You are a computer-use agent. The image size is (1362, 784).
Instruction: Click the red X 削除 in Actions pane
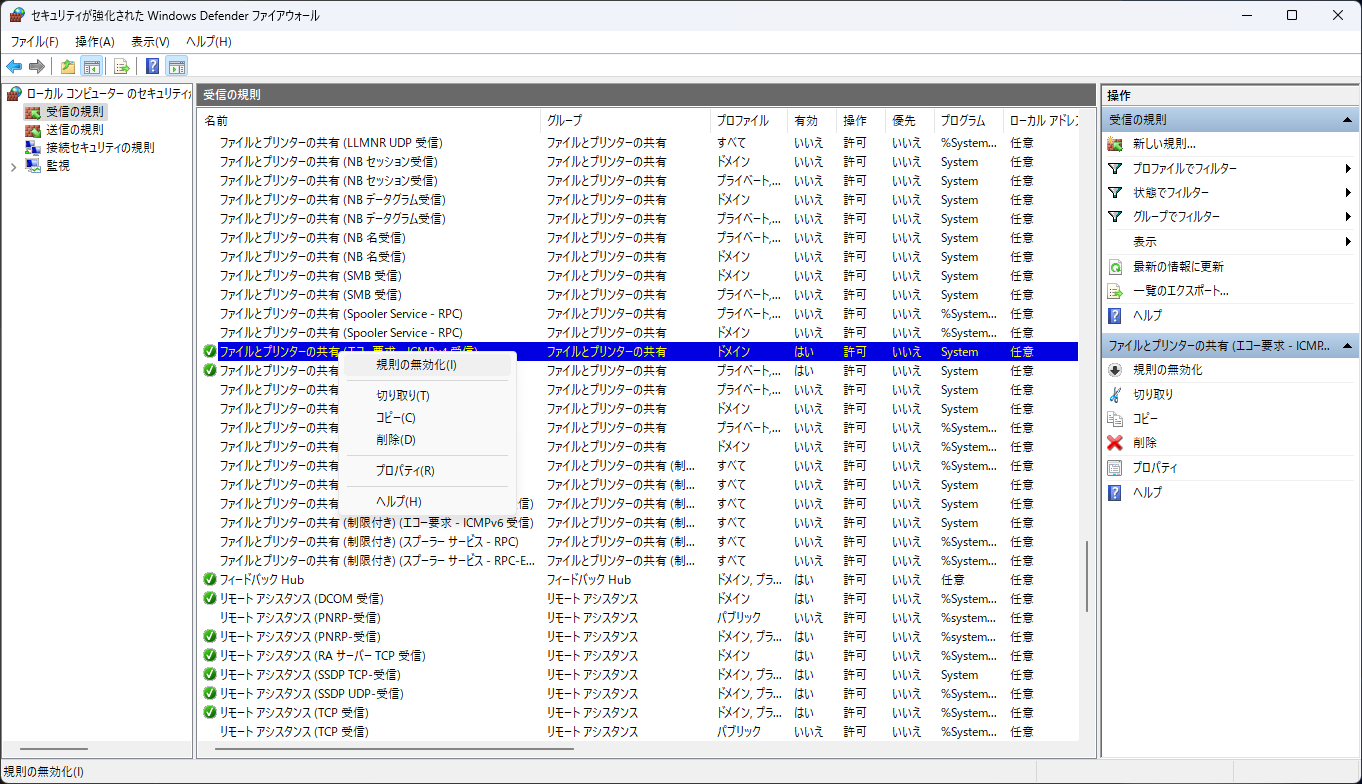(1114, 443)
